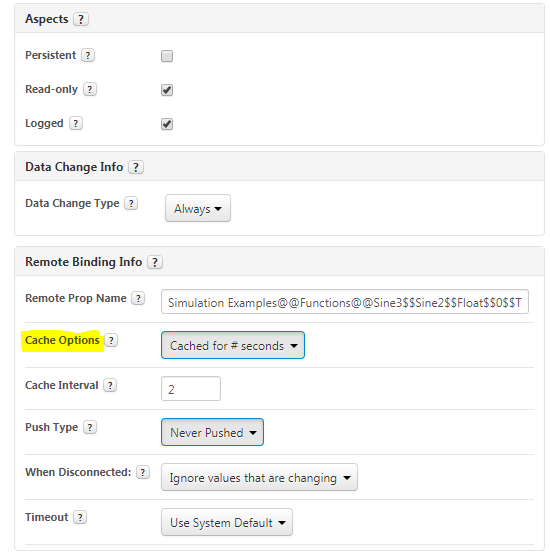This screenshot has width=550, height=557.
Task: Click the Remote Prop Name text field
Action: pyautogui.click(x=345, y=302)
